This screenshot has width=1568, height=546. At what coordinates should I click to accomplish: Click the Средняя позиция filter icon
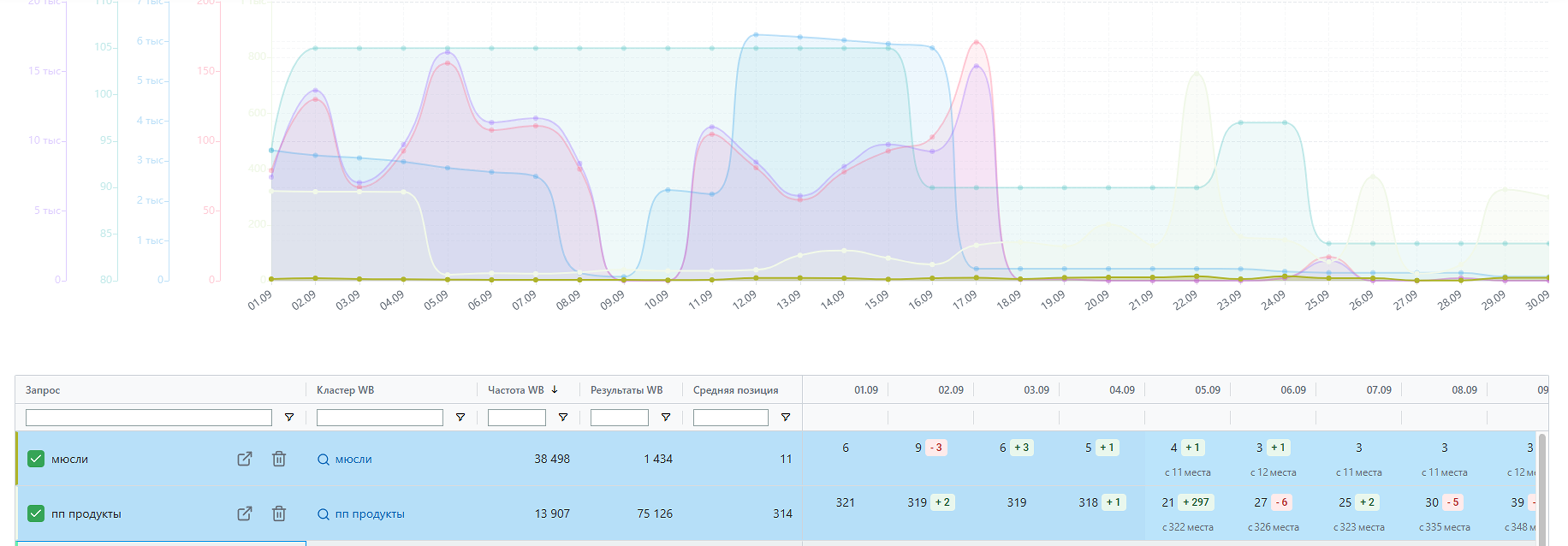[x=785, y=418]
